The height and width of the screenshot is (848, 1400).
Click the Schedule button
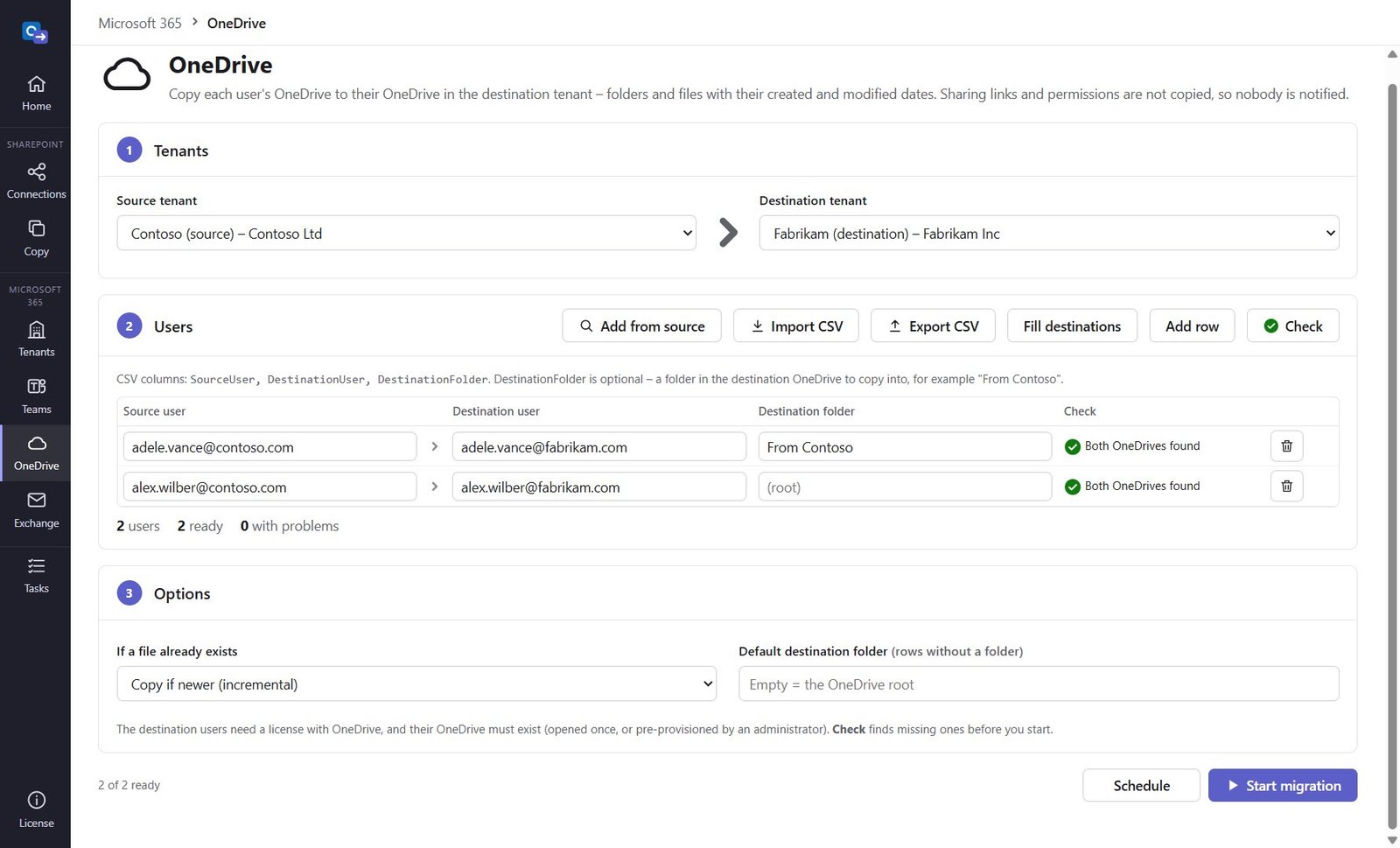[1141, 785]
